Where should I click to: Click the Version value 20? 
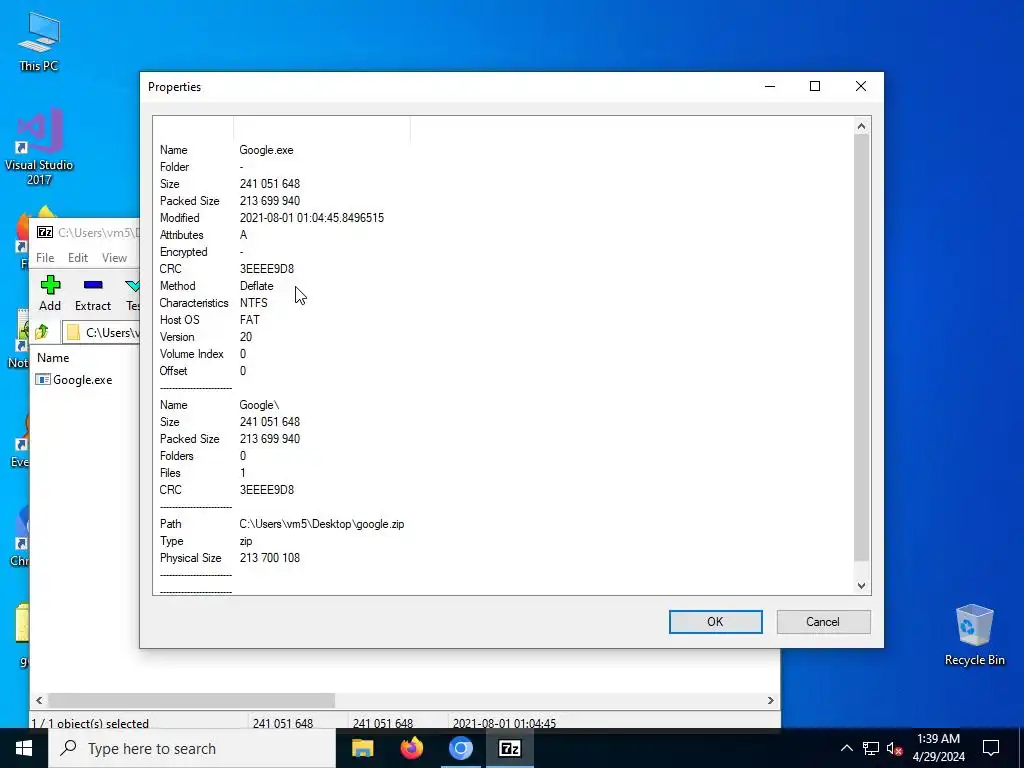click(x=246, y=337)
